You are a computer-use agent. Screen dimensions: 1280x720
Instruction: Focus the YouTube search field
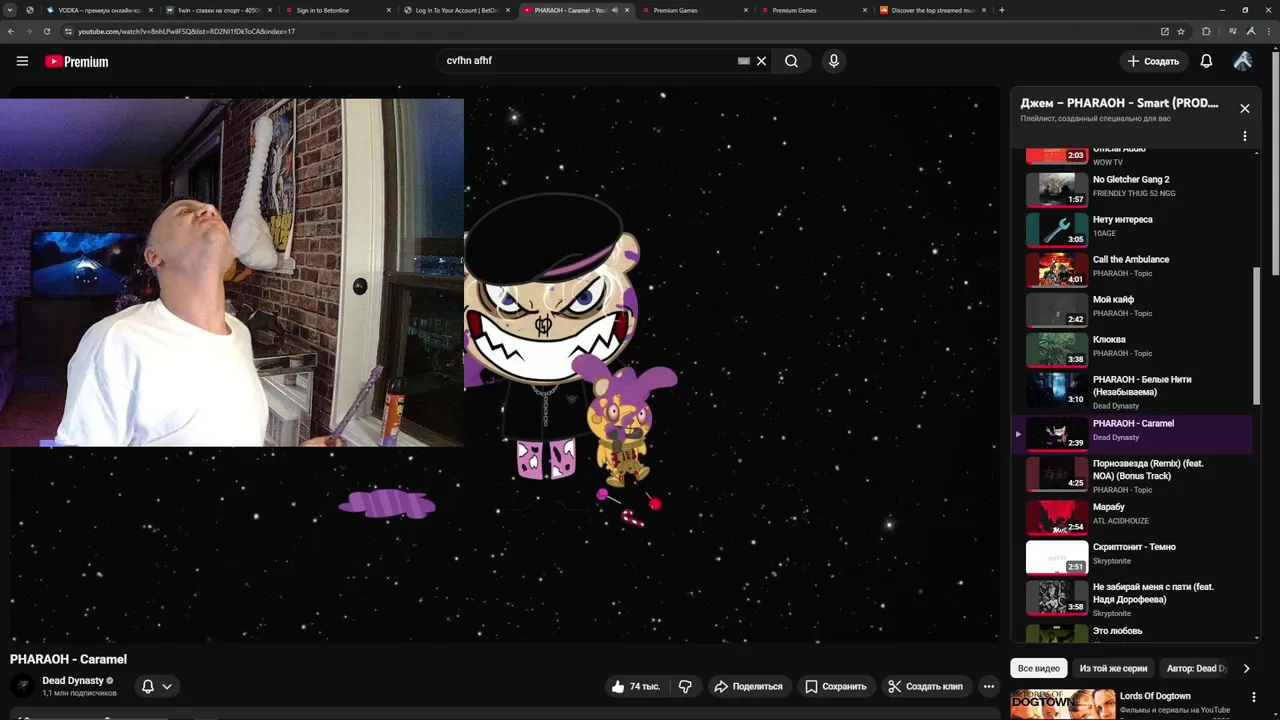pyautogui.click(x=590, y=61)
